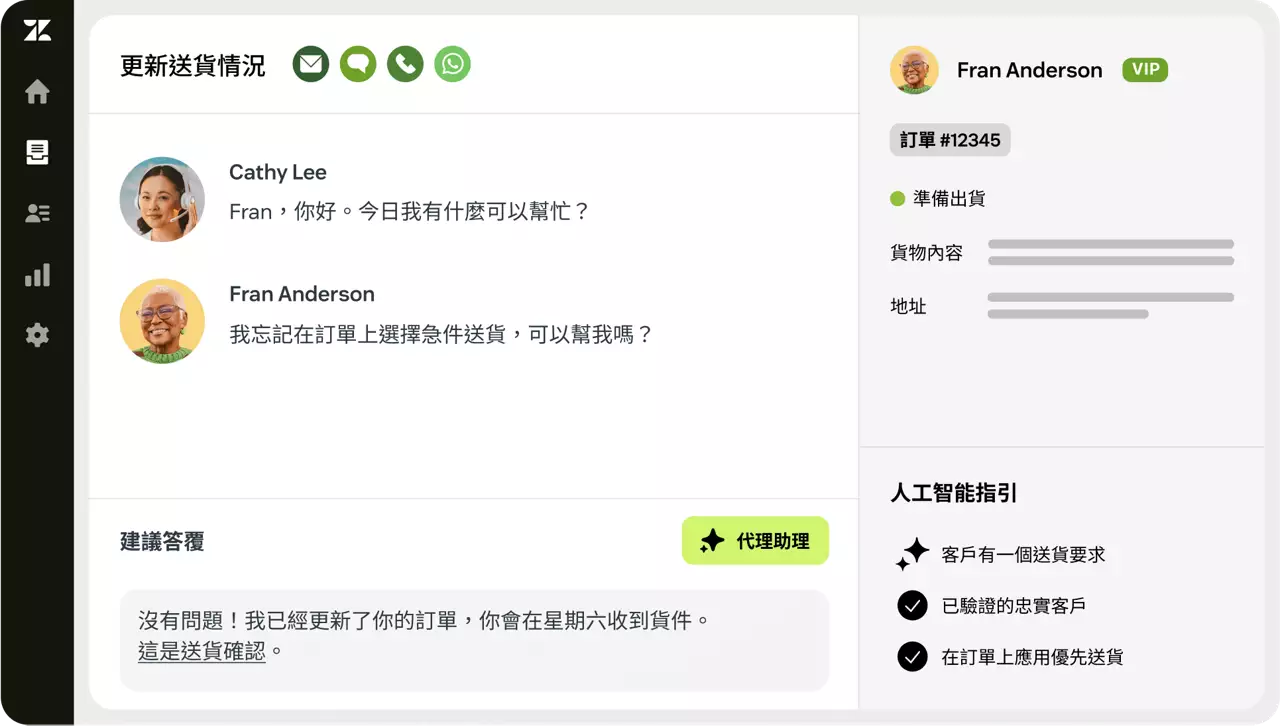1280x726 pixels.
Task: Select the phone call channel icon
Action: coord(405,65)
